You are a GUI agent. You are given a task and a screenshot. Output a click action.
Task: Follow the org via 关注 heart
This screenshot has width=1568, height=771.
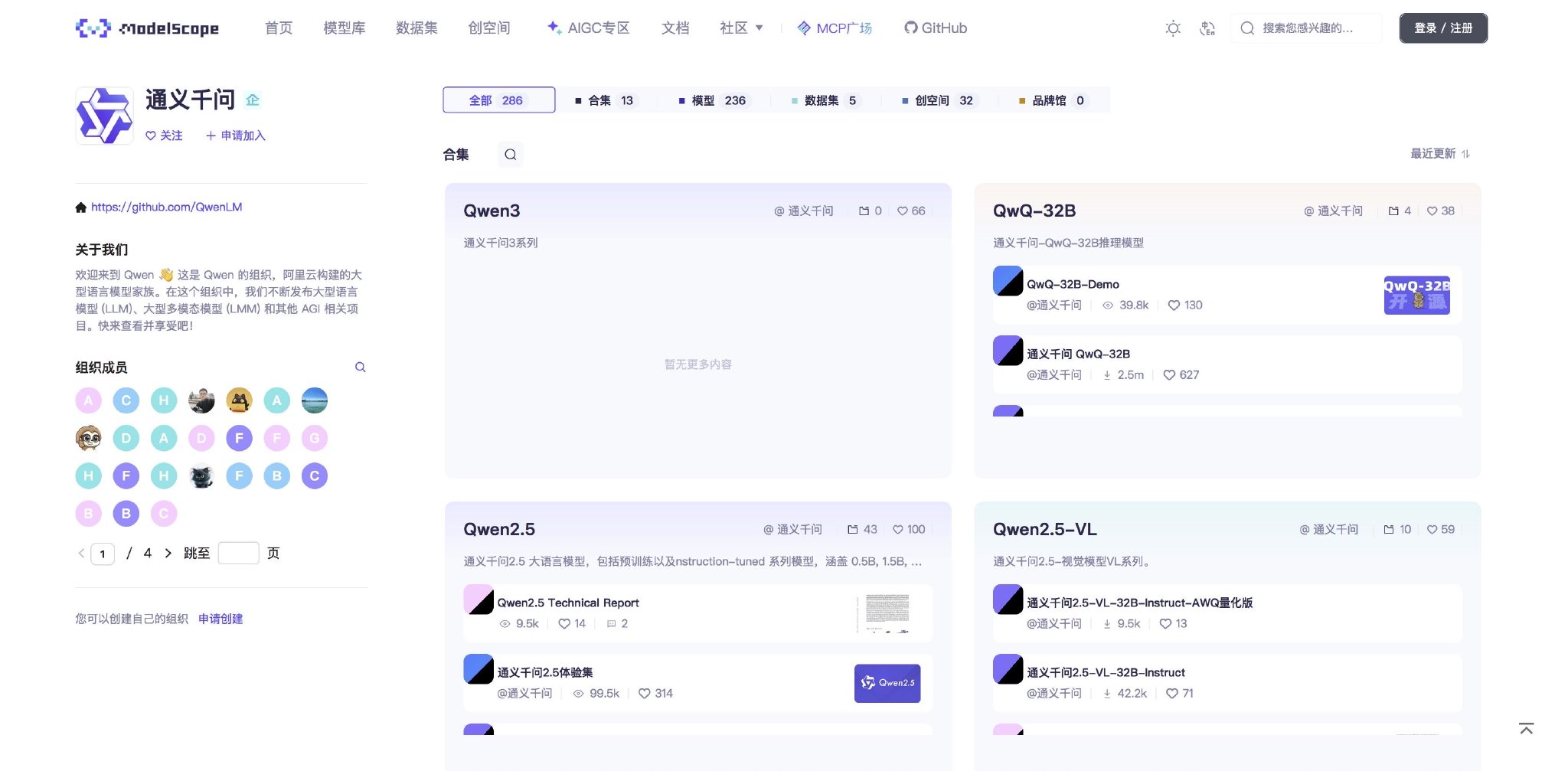tap(151, 136)
